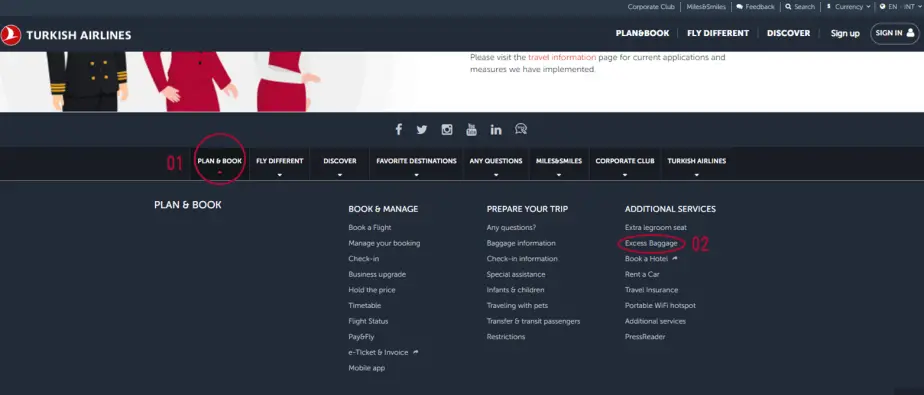This screenshot has height=395, width=924.
Task: Open Any questions? link
Action: pos(512,228)
